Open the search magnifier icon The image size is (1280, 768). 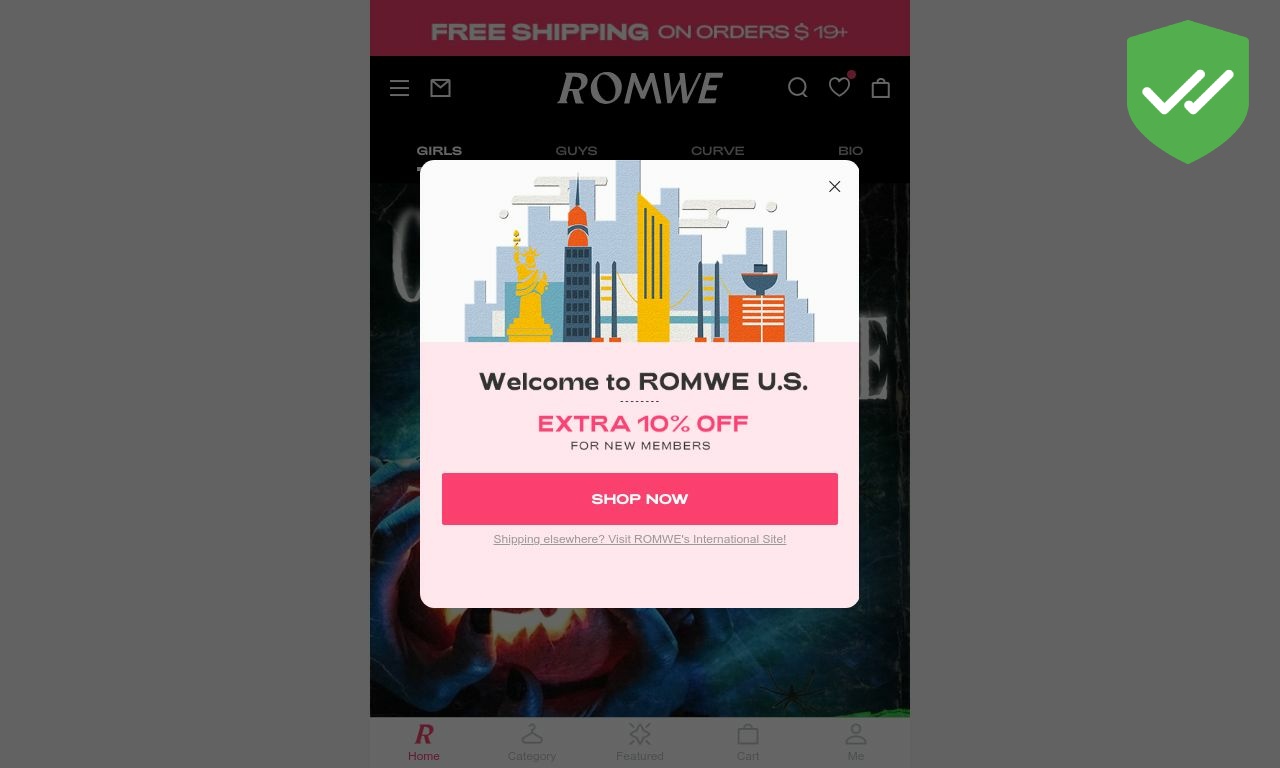(797, 88)
